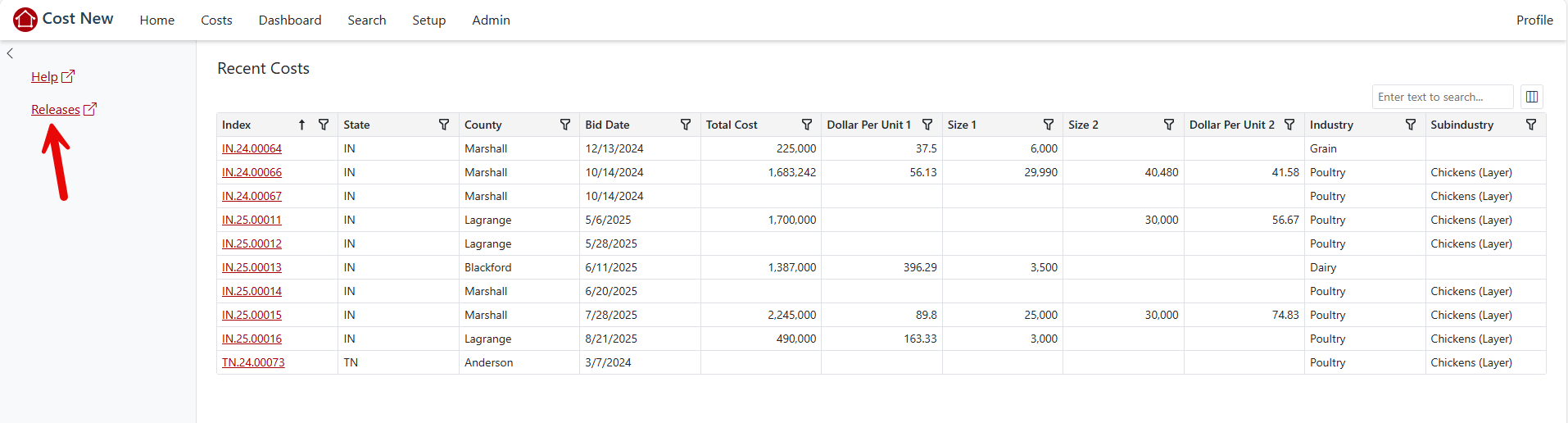The width and height of the screenshot is (1568, 423).
Task: Open filter icon on County column
Action: tap(565, 125)
